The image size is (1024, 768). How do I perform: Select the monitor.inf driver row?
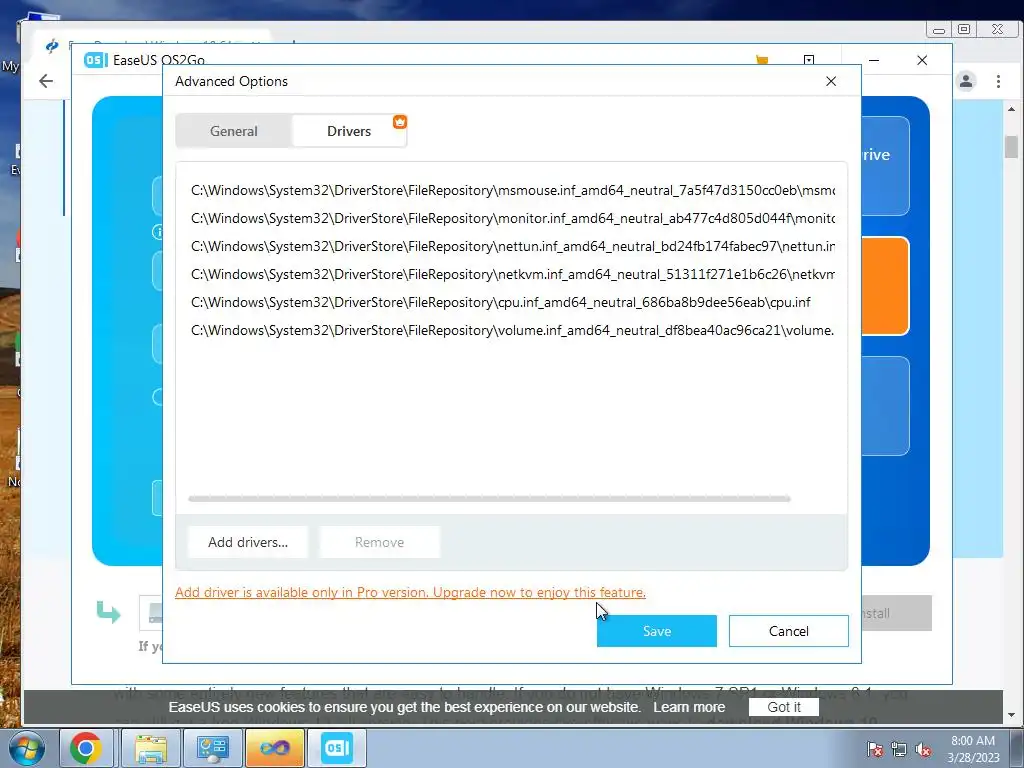tap(513, 218)
